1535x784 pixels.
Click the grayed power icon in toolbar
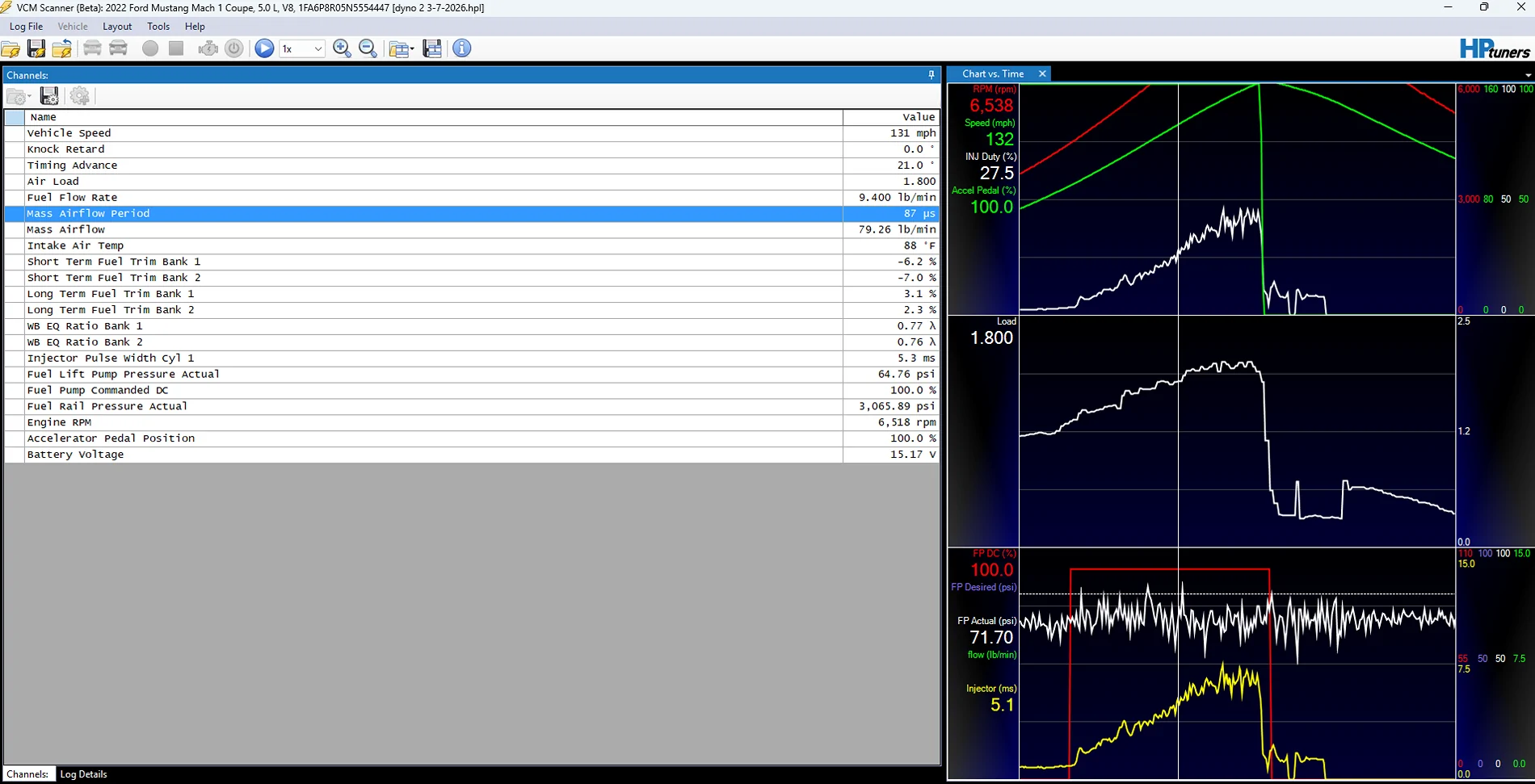[x=234, y=48]
